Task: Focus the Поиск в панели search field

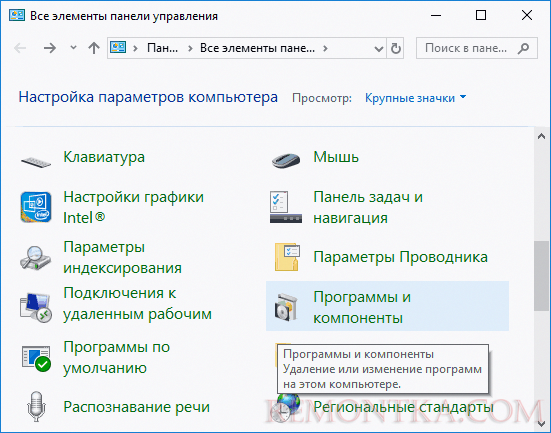Action: click(477, 48)
